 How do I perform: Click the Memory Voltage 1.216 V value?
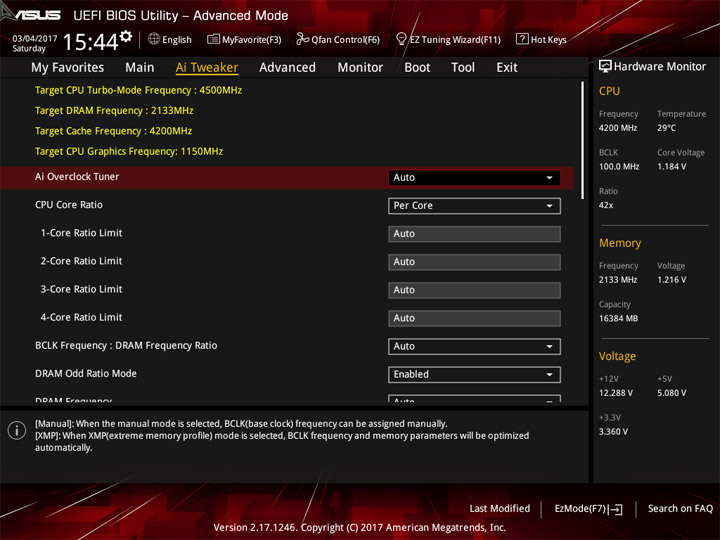click(x=671, y=280)
